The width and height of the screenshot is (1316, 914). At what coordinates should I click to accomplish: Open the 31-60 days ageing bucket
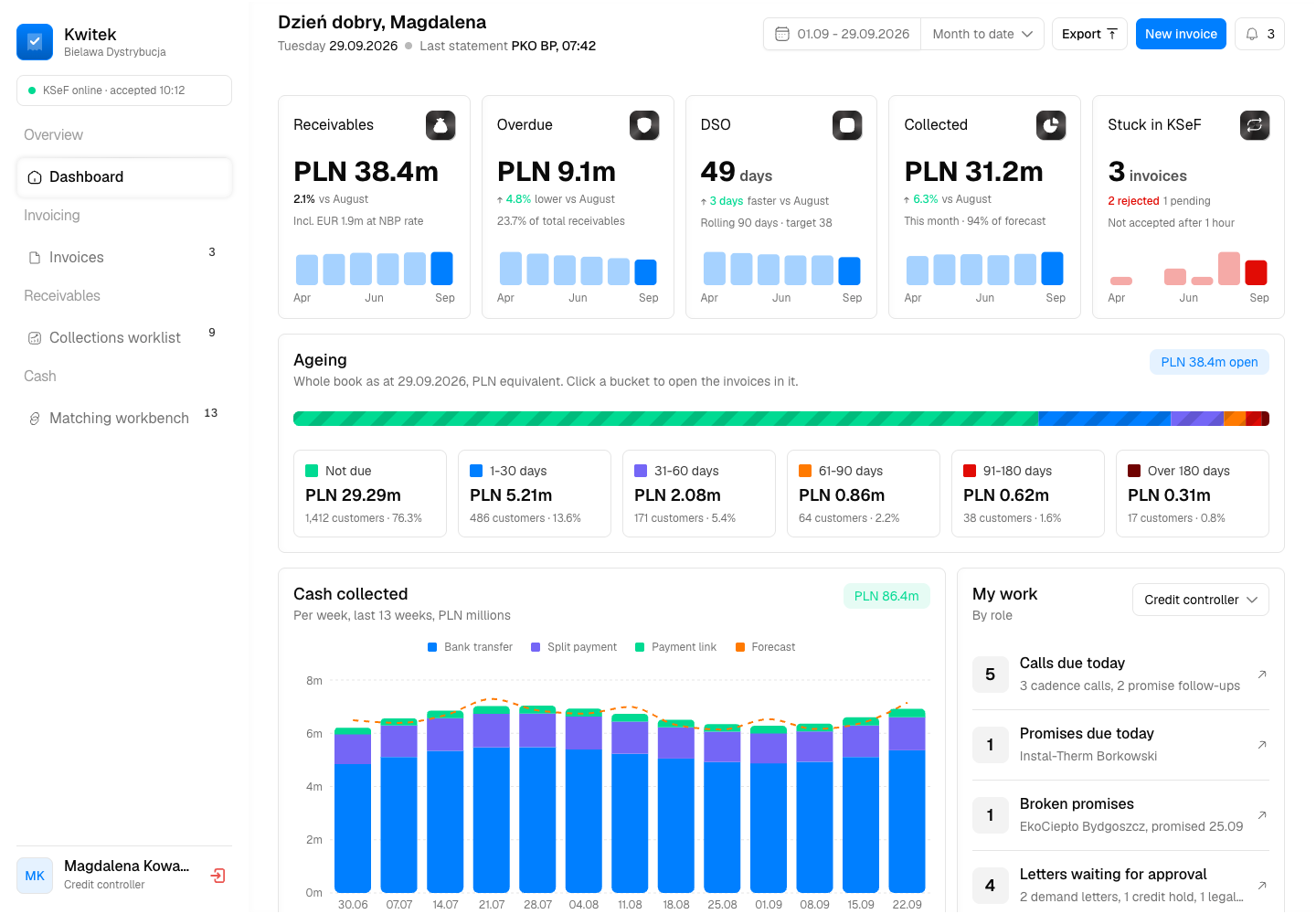pyautogui.click(x=699, y=494)
